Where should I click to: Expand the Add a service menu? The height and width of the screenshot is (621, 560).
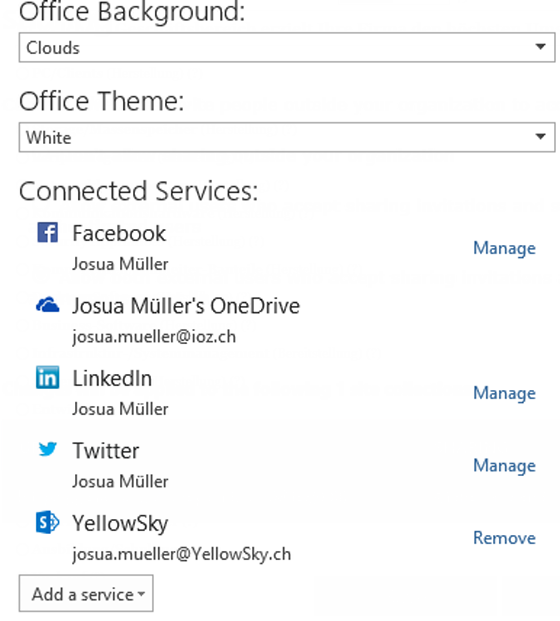coord(86,594)
